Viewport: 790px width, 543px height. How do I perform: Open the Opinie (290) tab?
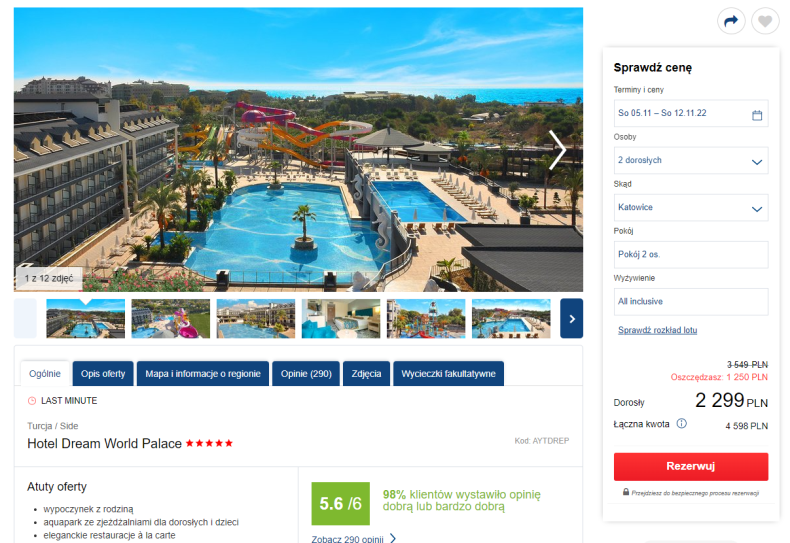tap(306, 374)
